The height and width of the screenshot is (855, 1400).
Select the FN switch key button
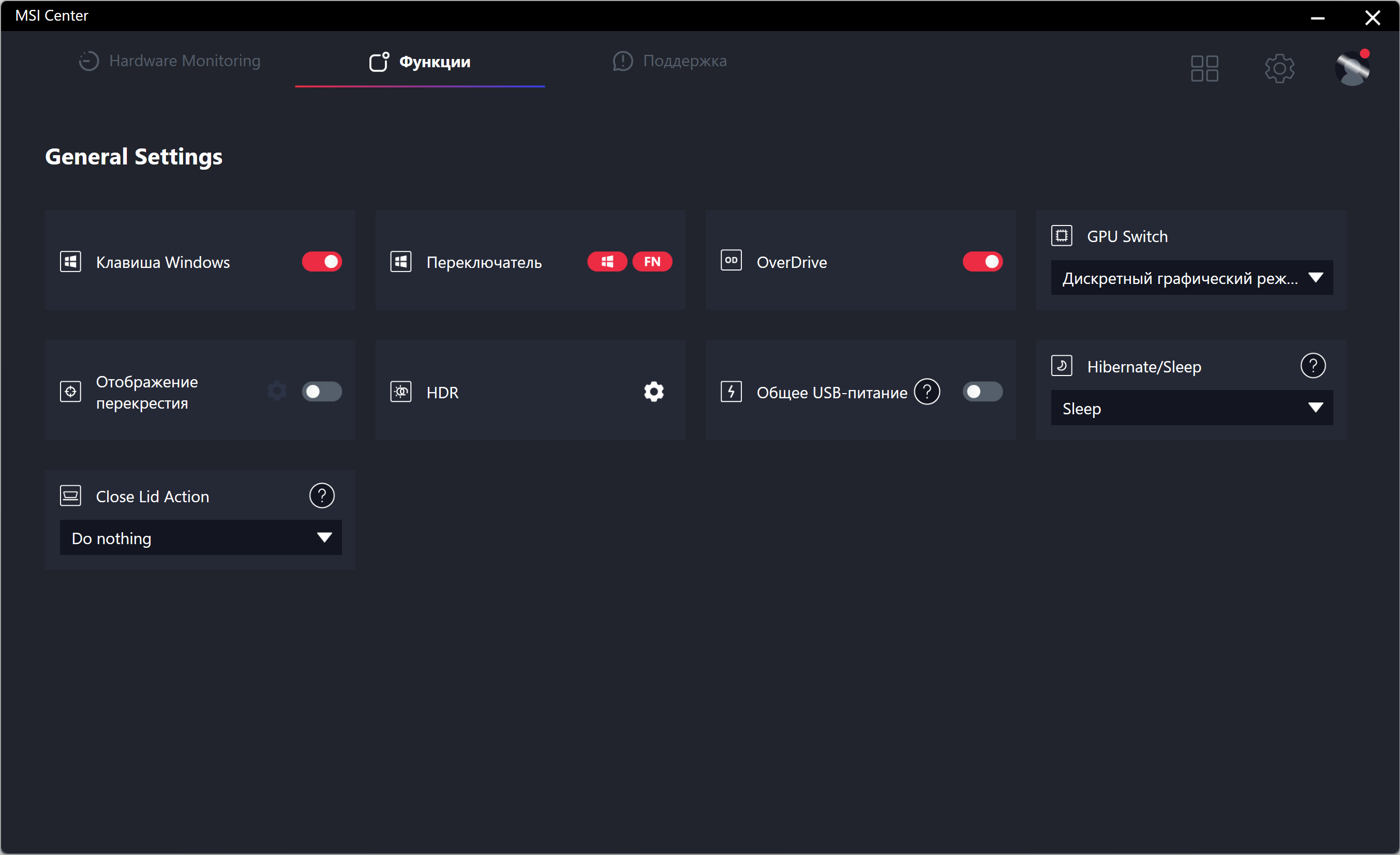[x=652, y=262]
